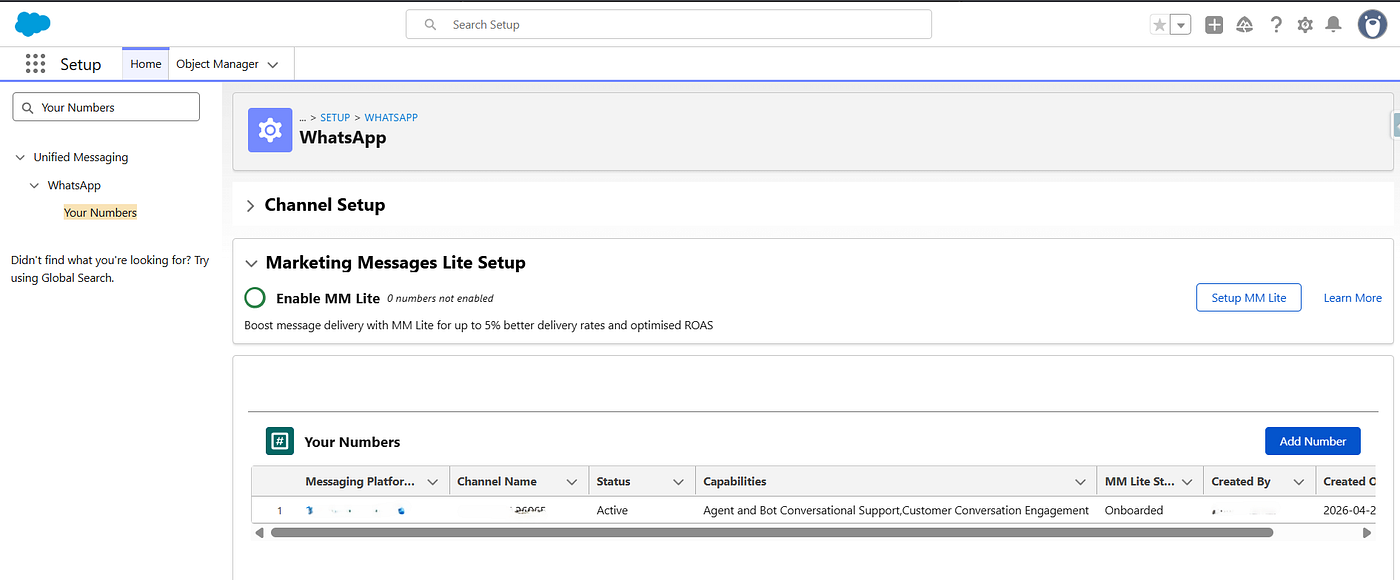Open the App Launcher grid icon
This screenshot has width=1400, height=580.
pos(36,64)
